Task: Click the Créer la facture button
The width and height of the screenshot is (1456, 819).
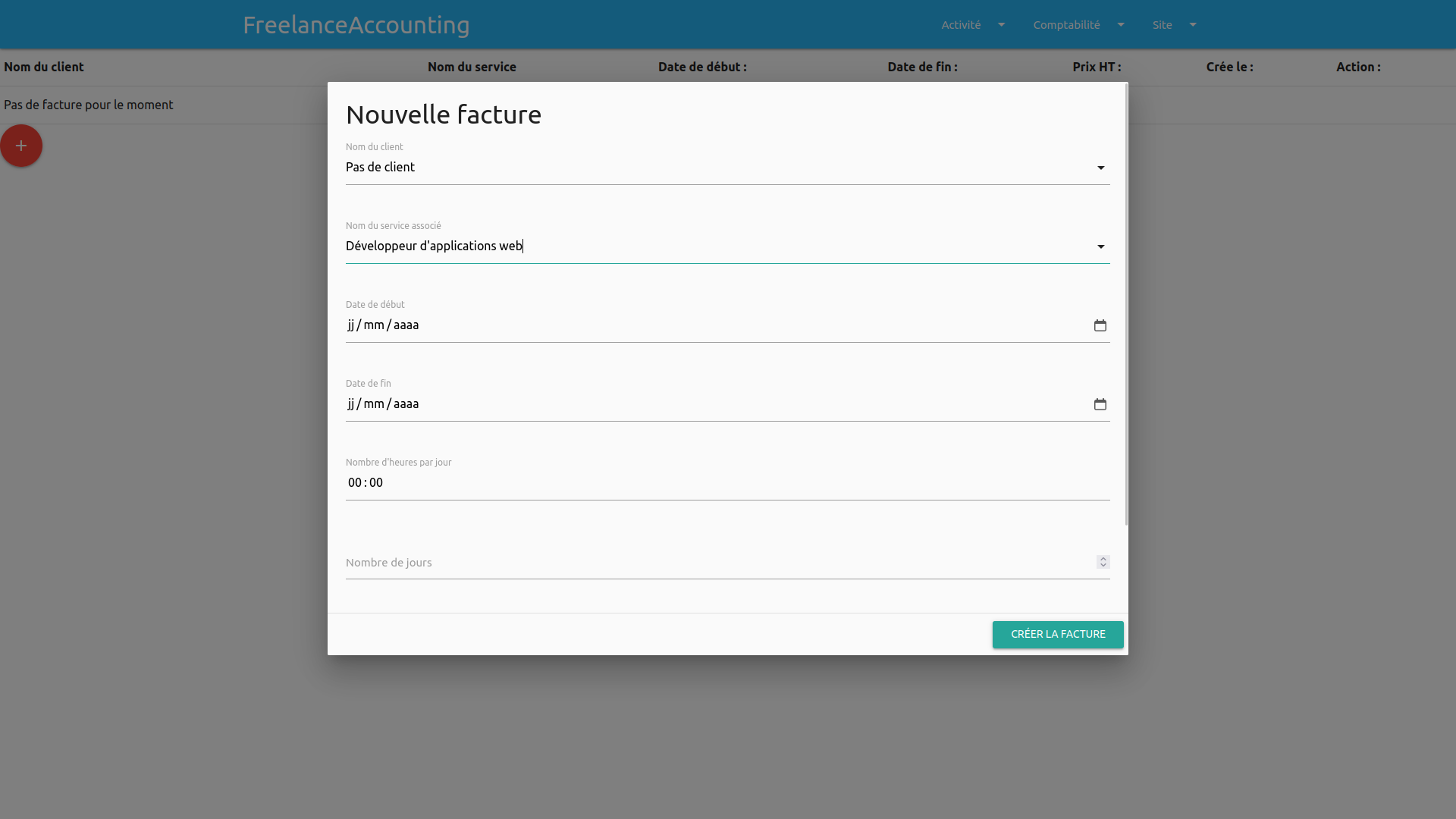Action: 1058,635
